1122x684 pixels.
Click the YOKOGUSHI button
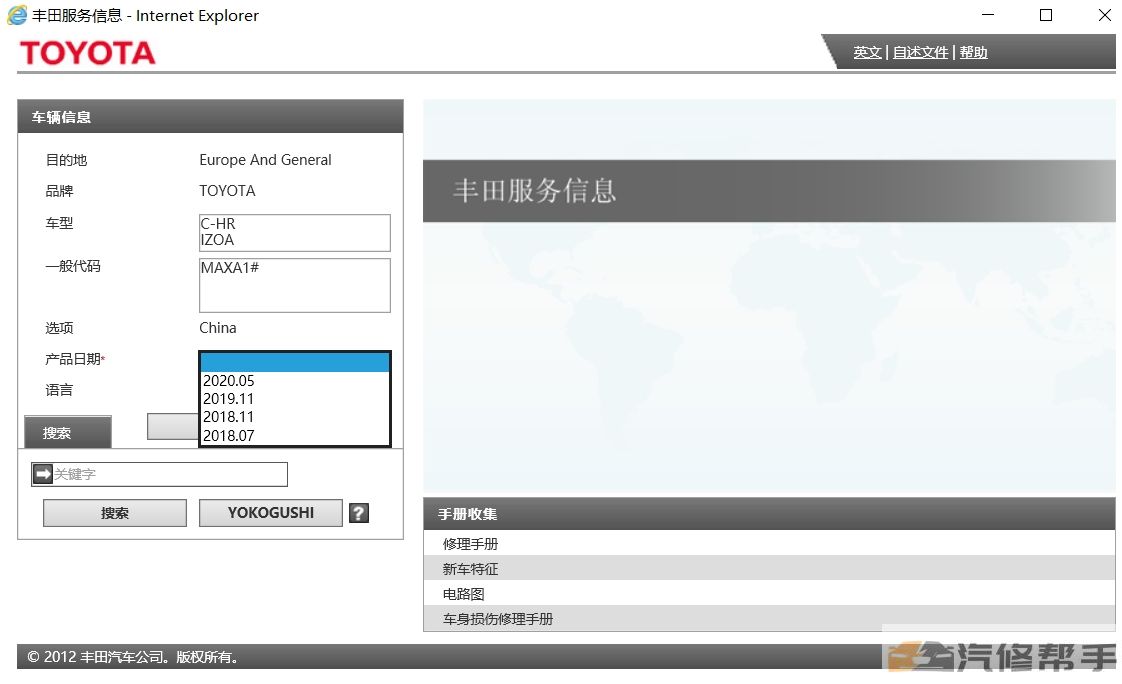point(270,513)
